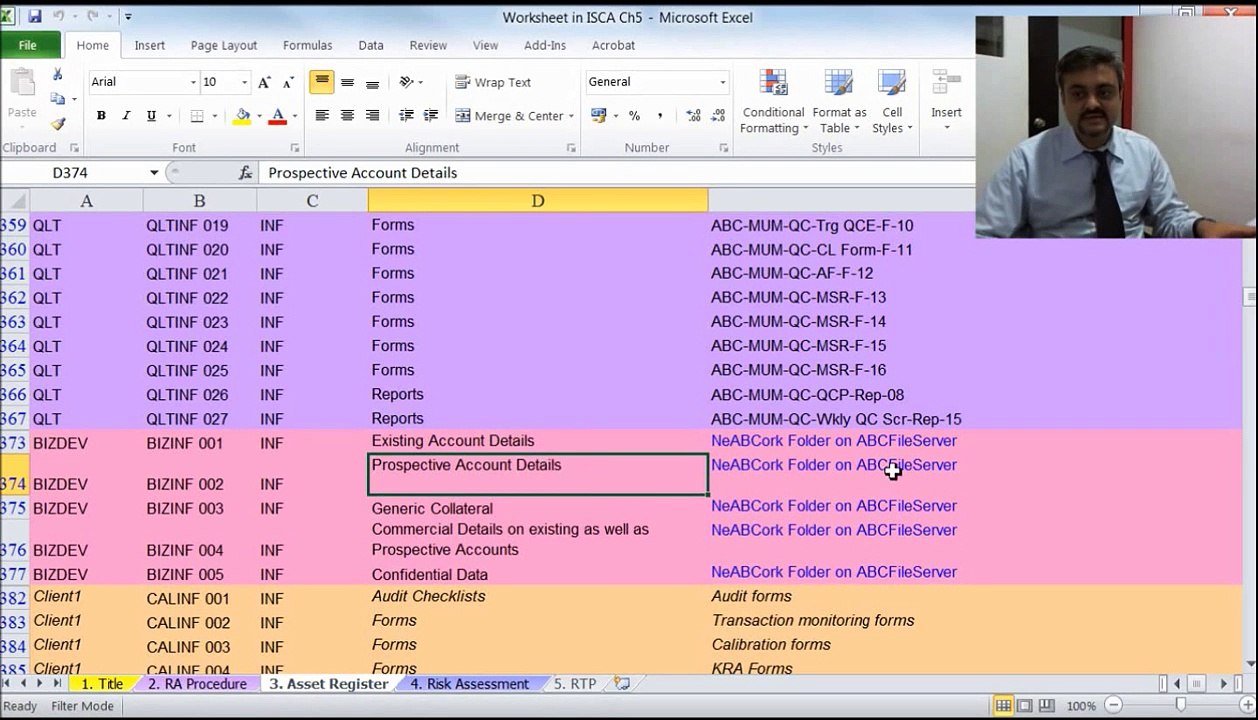Viewport: 1258px width, 720px height.
Task: Click the insert function fx icon
Action: coord(245,173)
